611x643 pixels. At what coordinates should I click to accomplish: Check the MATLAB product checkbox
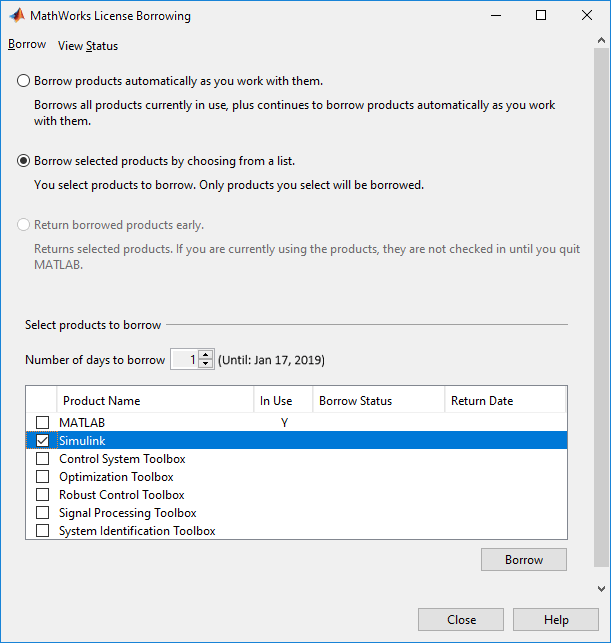(x=42, y=423)
